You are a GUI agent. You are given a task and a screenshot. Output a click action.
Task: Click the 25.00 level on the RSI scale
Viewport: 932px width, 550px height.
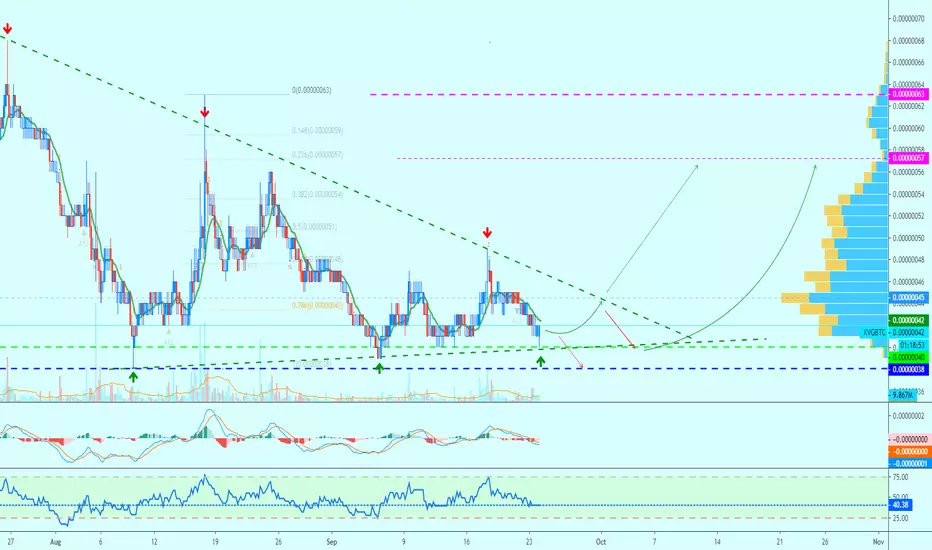pos(900,518)
